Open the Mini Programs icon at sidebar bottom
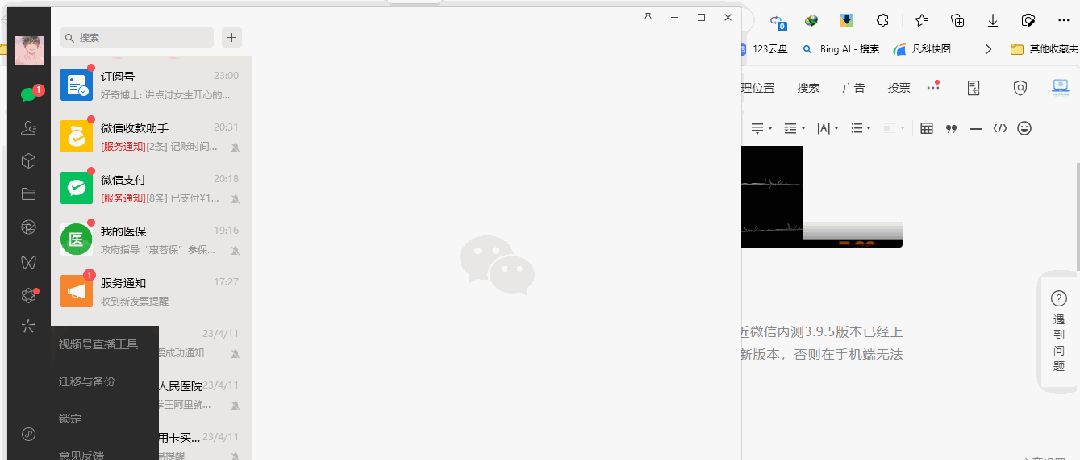This screenshot has height=460, width=1080. [28, 434]
